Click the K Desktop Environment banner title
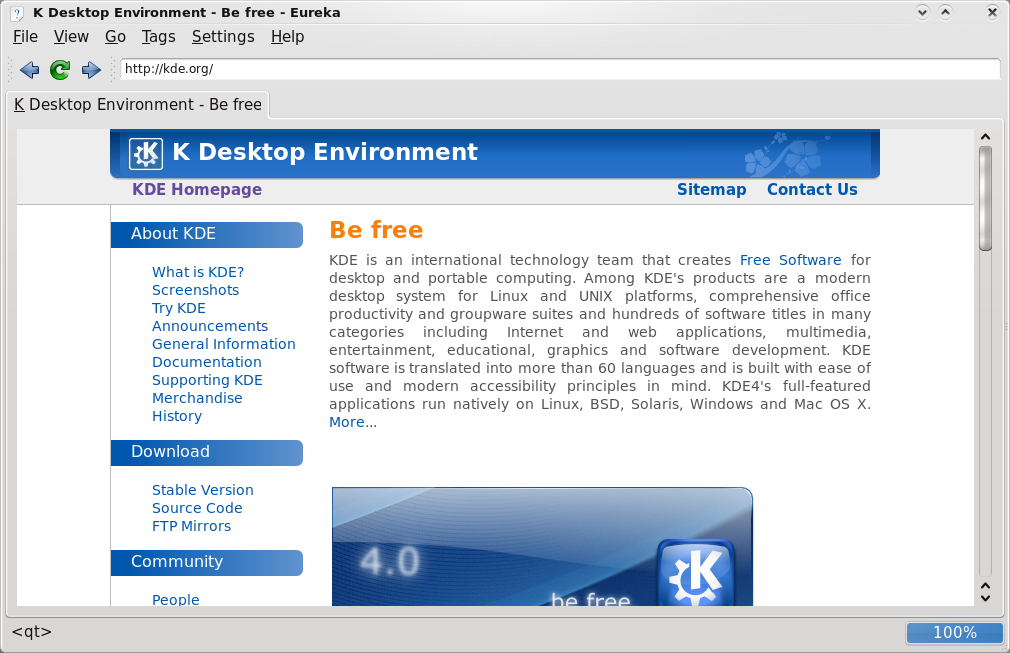 pos(325,152)
